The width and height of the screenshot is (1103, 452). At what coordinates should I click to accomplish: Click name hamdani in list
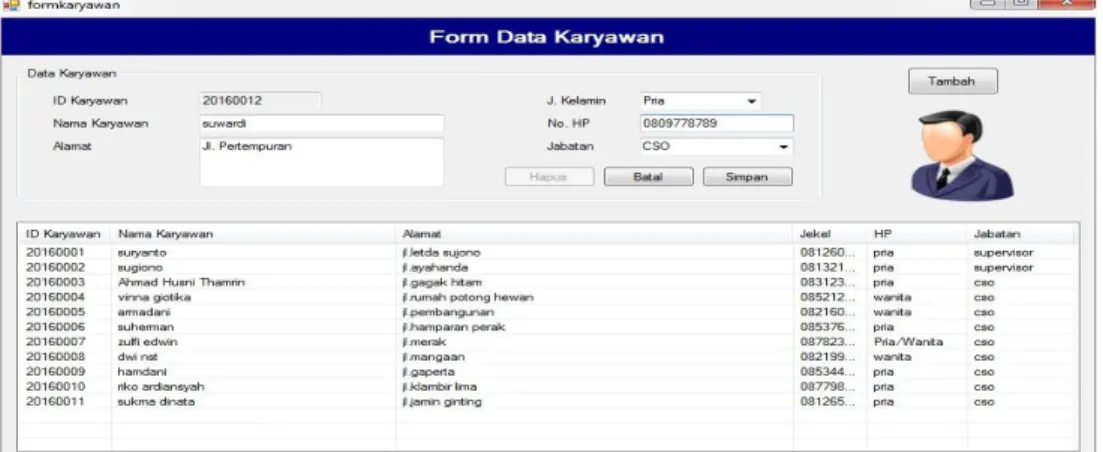142,372
